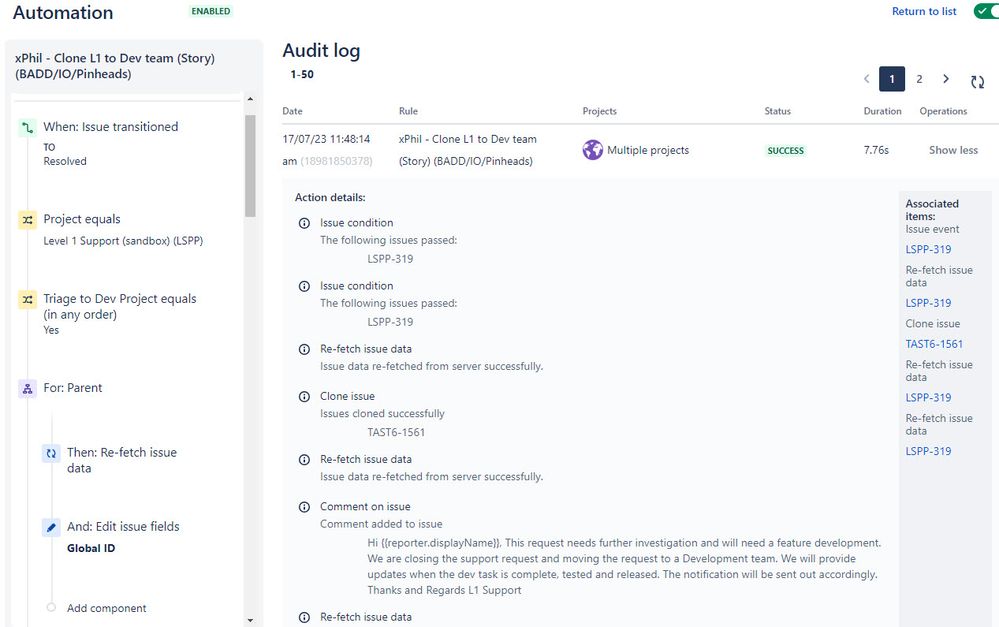Click info icon beside first Re-fetch issue data

[305, 349]
